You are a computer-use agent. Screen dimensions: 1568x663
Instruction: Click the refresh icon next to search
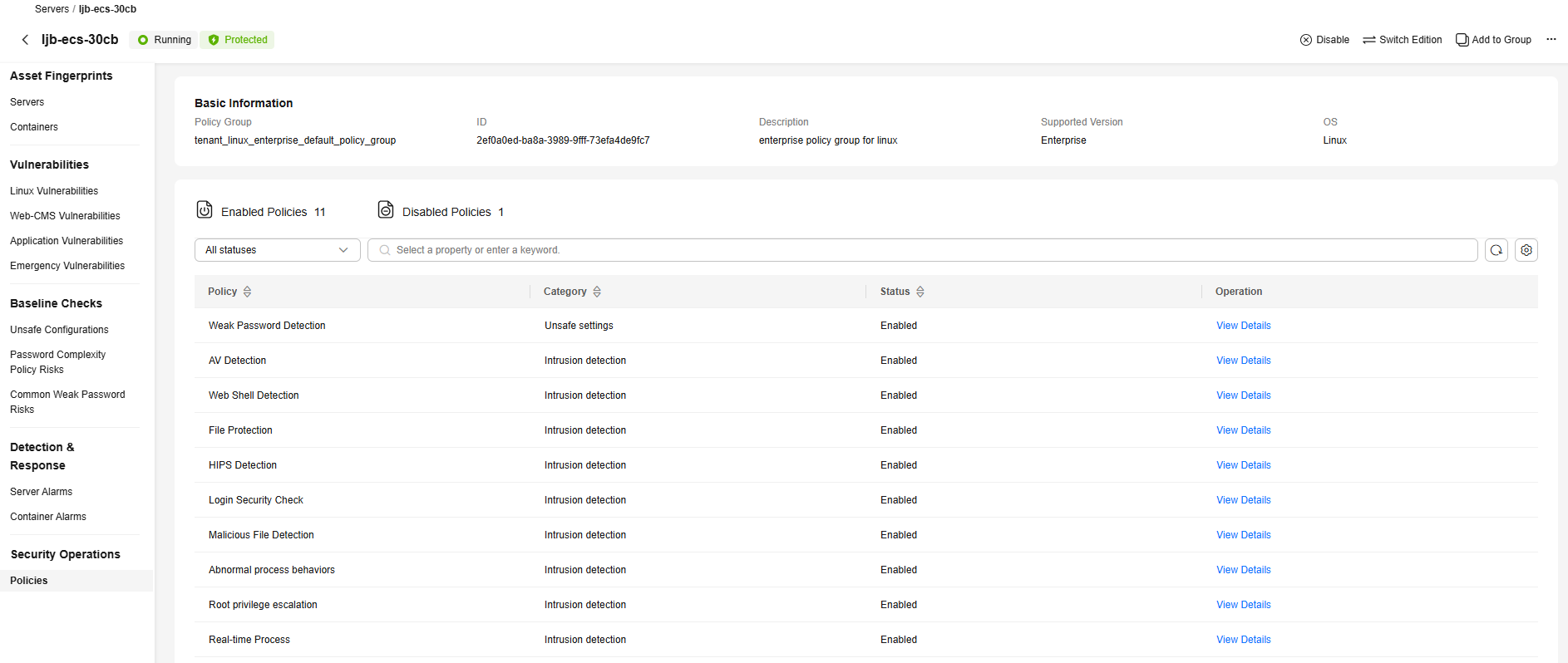tap(1496, 250)
